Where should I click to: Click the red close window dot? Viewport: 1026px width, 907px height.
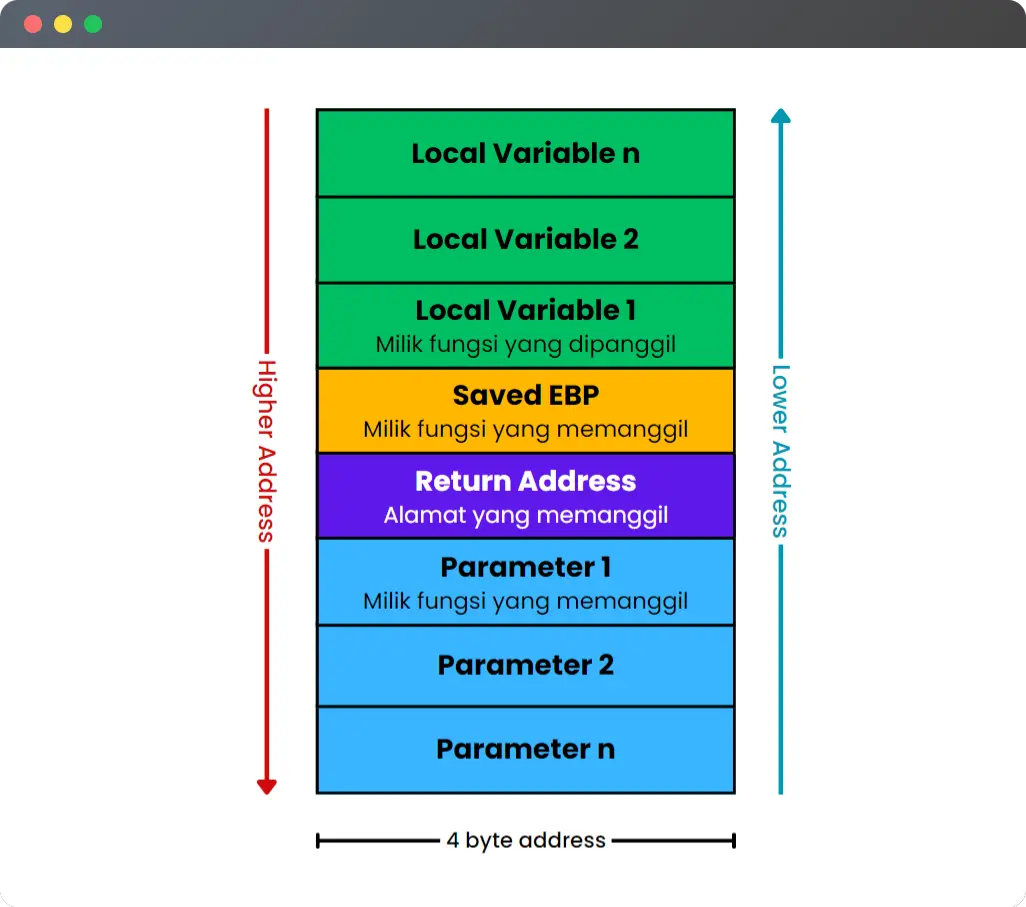click(33, 24)
